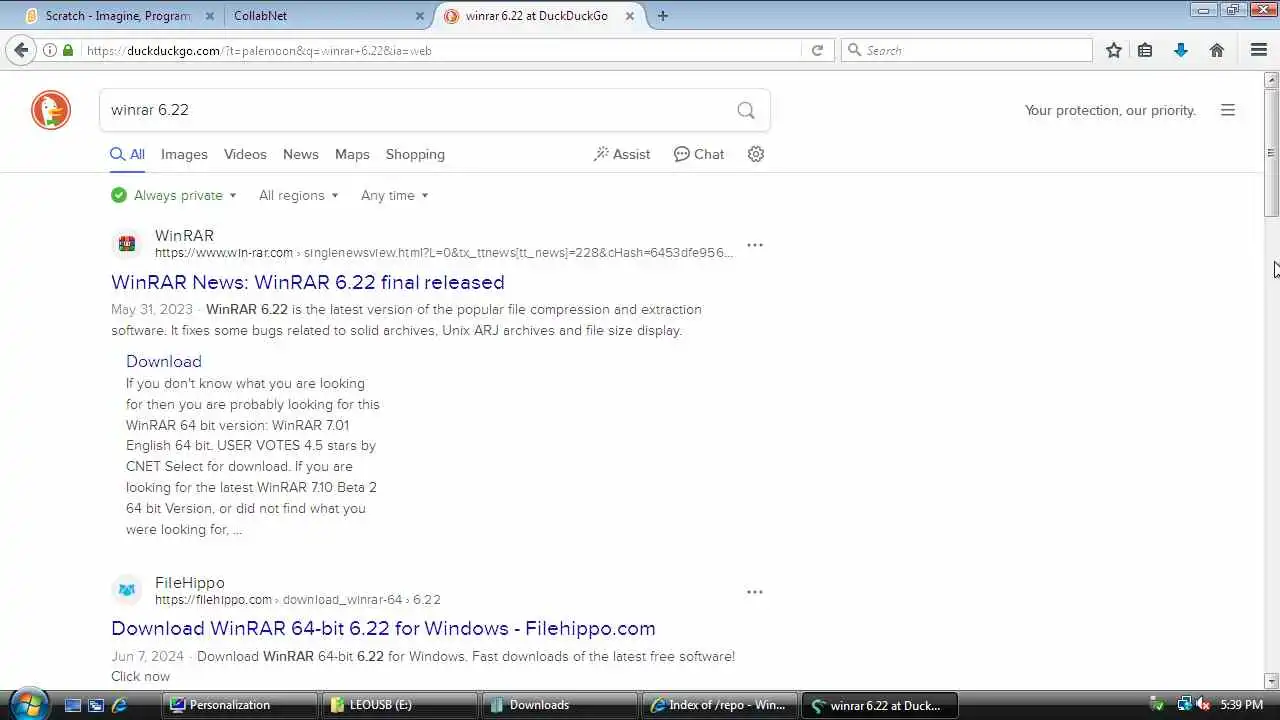The height and width of the screenshot is (720, 1280).
Task: Click the browser back arrow button
Action: (x=20, y=50)
